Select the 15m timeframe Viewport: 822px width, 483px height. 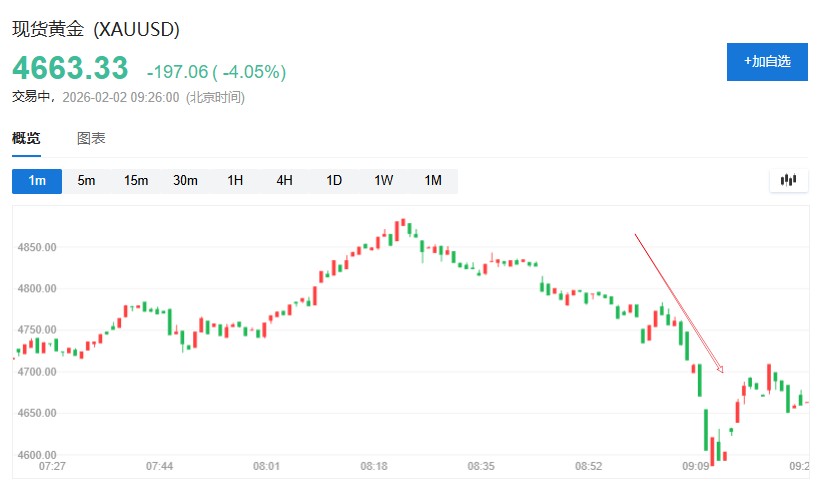(x=136, y=181)
